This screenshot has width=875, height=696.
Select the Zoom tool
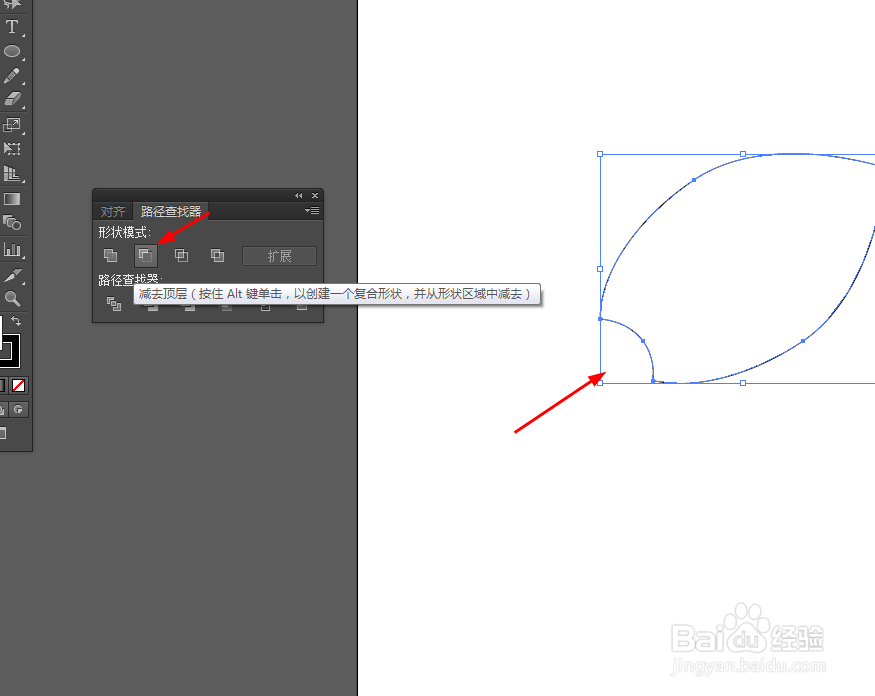(x=12, y=299)
